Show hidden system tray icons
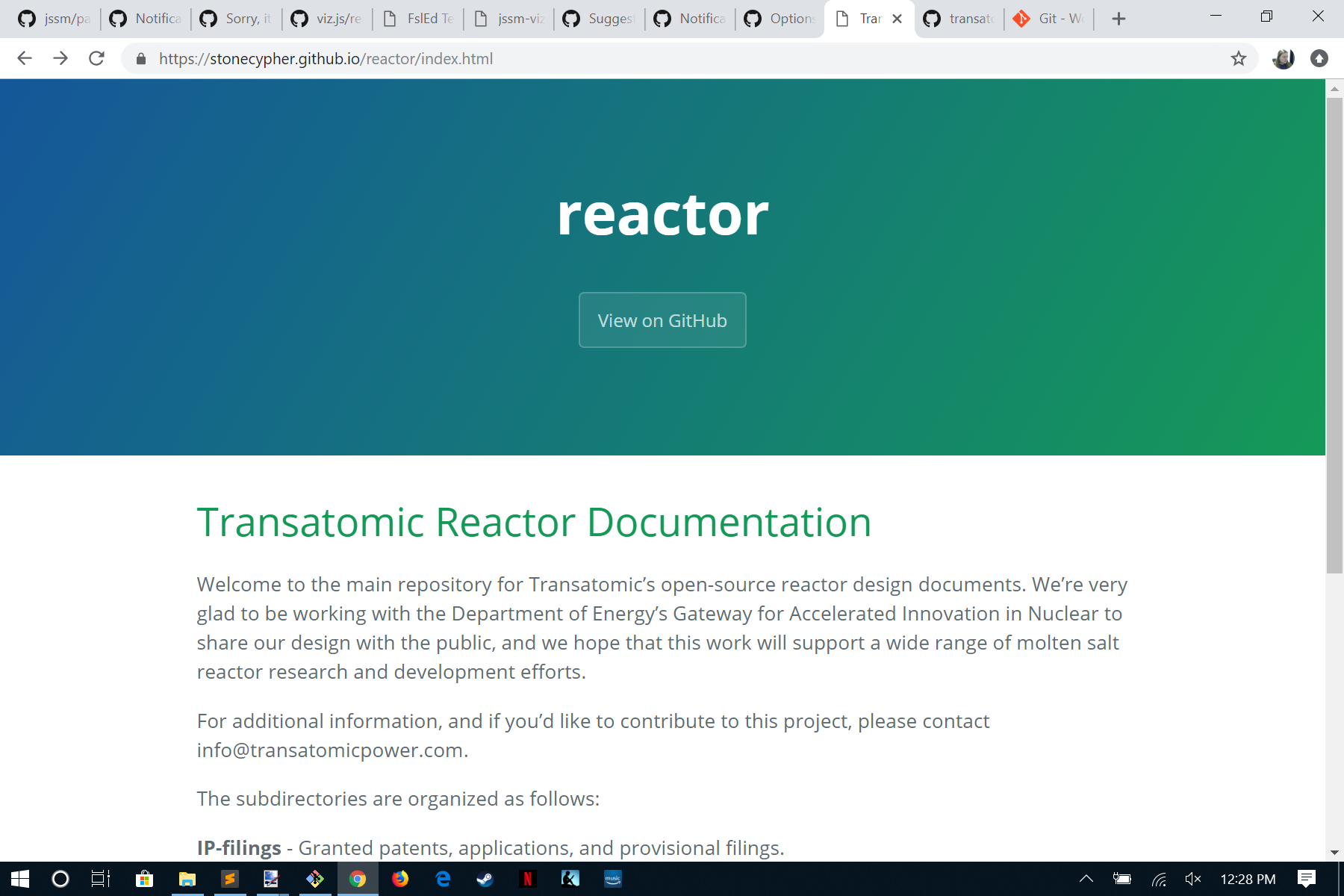 tap(1086, 879)
